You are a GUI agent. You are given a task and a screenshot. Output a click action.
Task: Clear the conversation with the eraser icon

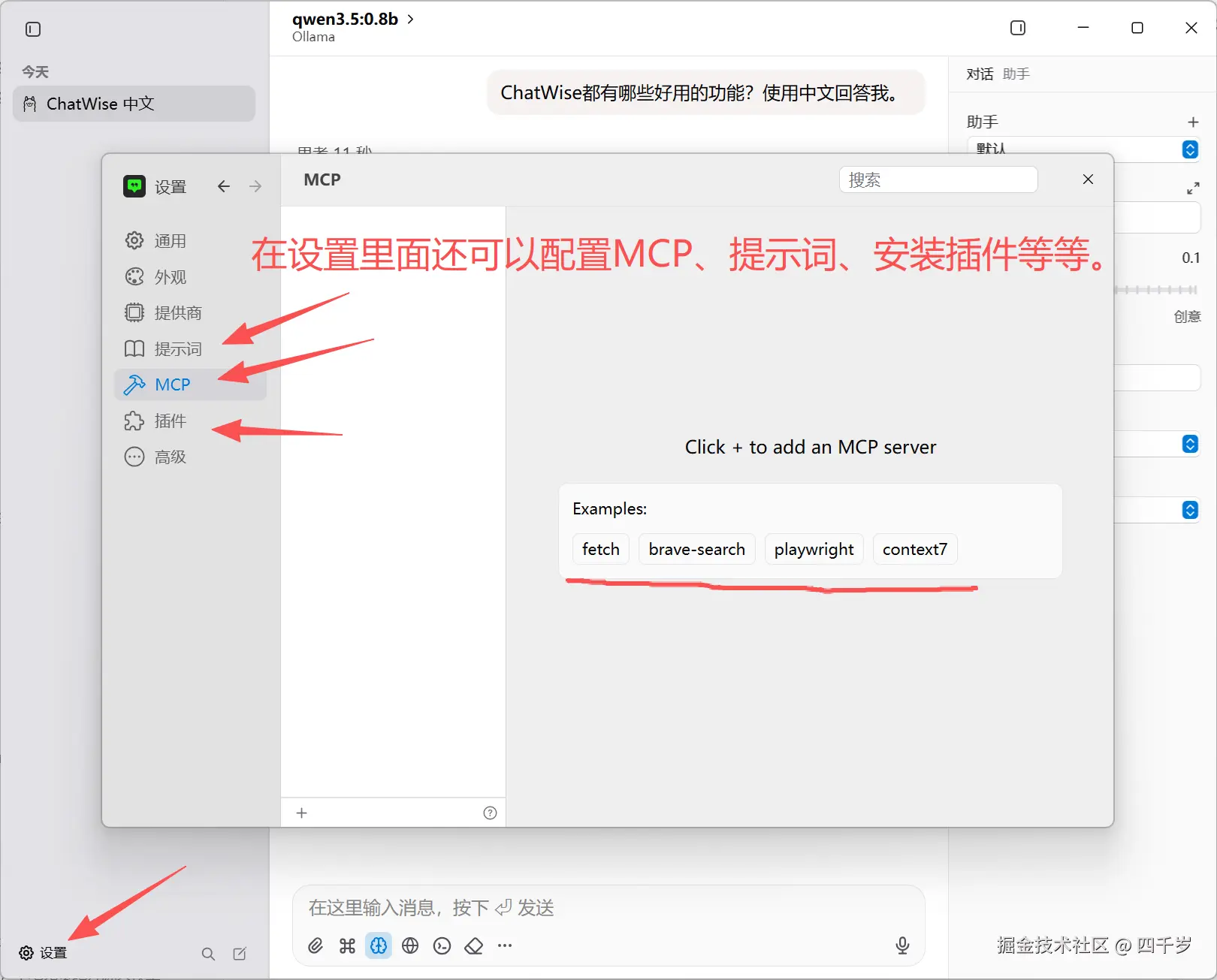click(x=473, y=945)
